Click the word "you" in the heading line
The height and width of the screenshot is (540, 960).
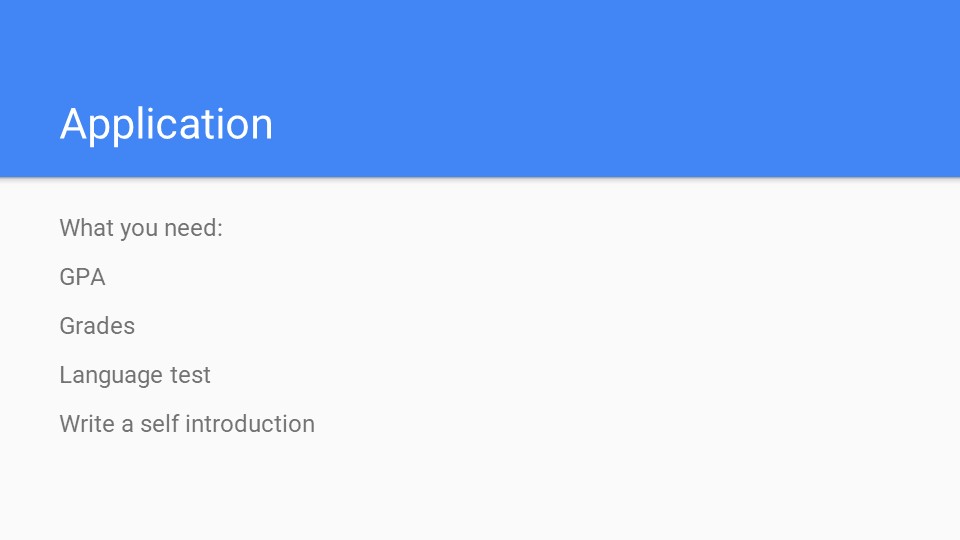139,230
